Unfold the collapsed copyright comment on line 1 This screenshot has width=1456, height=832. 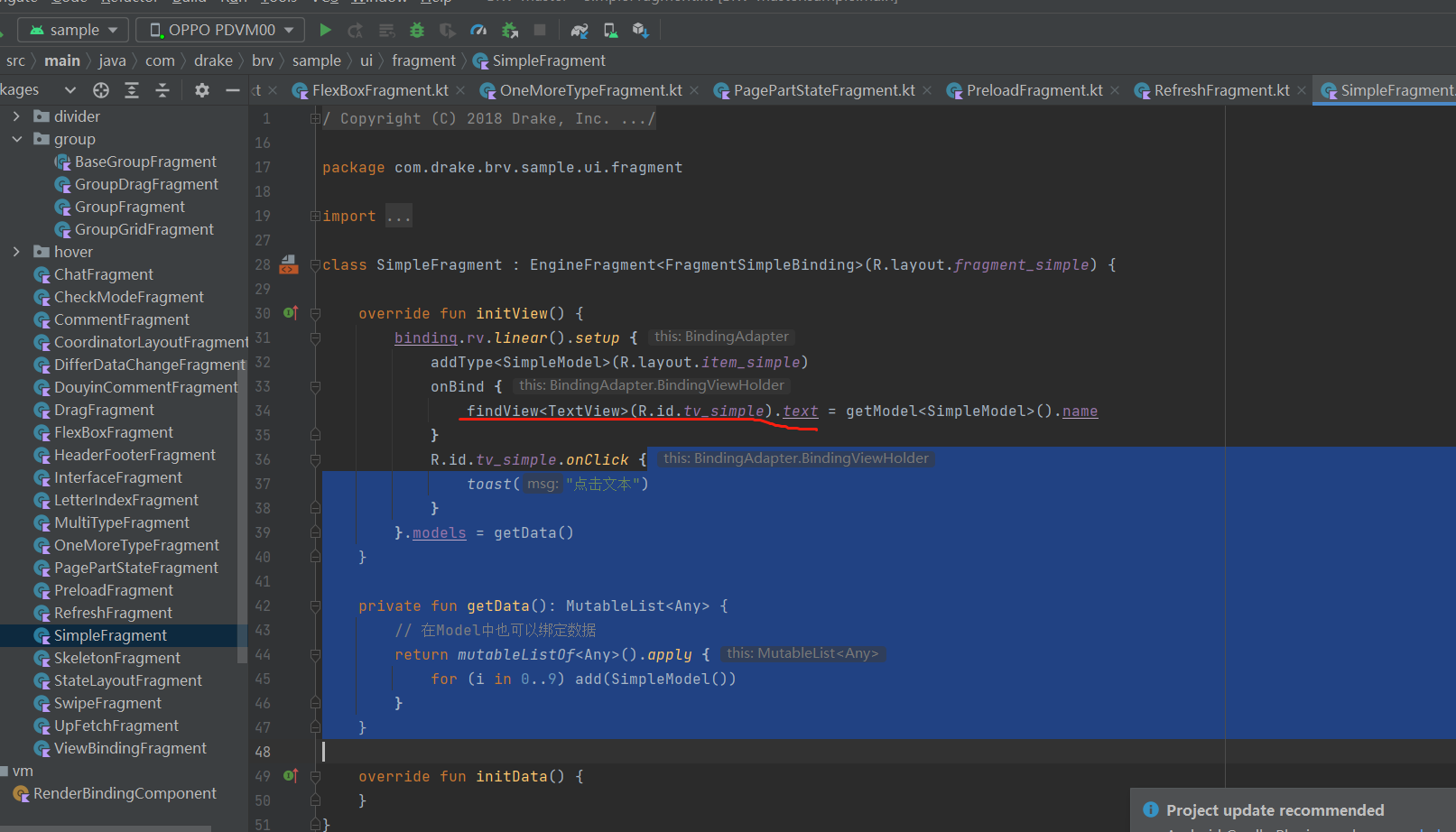(315, 118)
